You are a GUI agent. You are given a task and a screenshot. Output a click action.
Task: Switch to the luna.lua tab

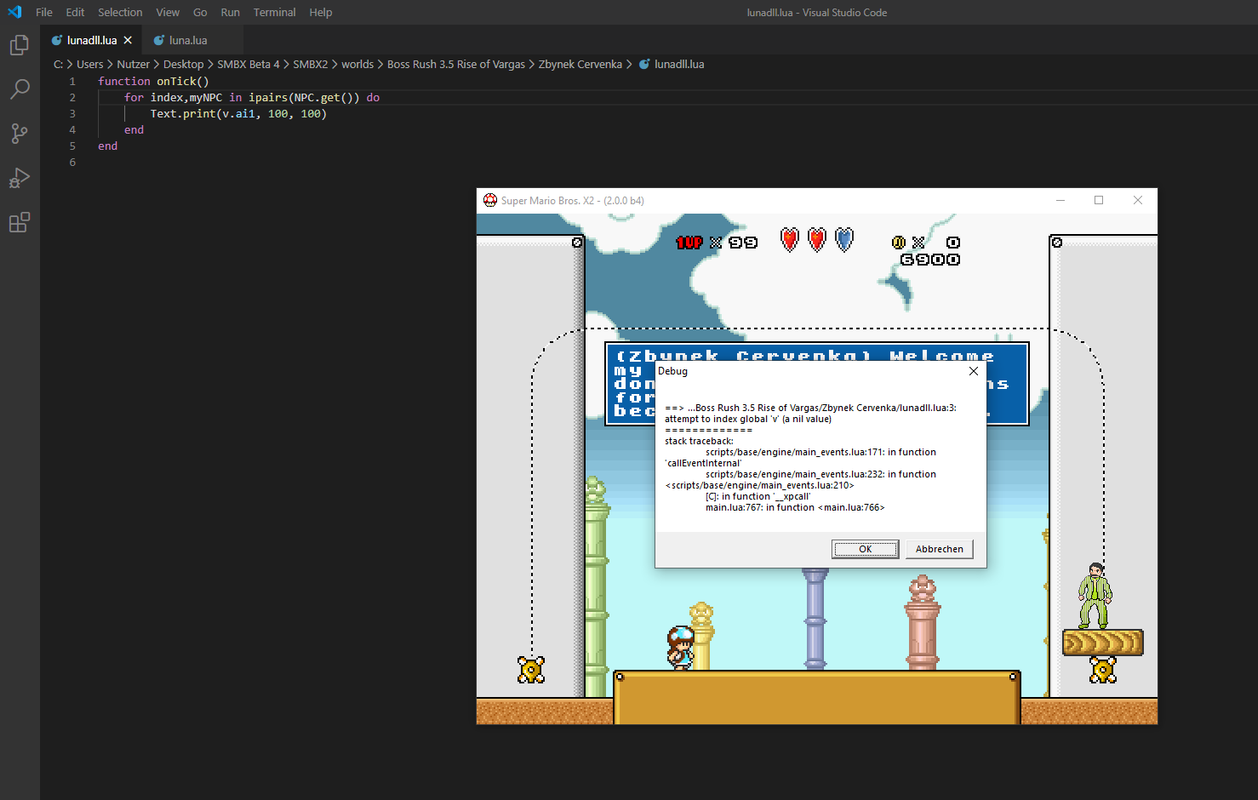[x=188, y=40]
